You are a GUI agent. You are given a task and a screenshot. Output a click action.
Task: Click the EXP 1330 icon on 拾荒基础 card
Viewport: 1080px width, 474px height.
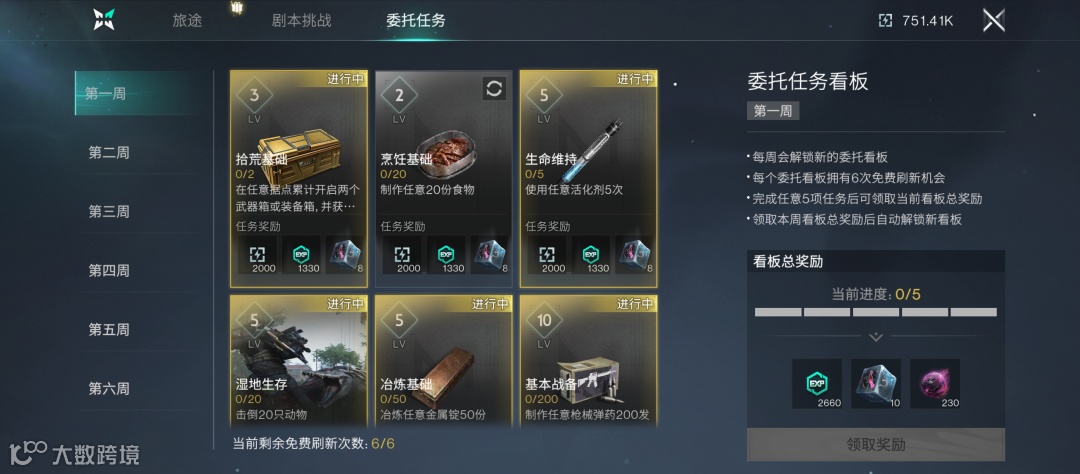pos(301,255)
